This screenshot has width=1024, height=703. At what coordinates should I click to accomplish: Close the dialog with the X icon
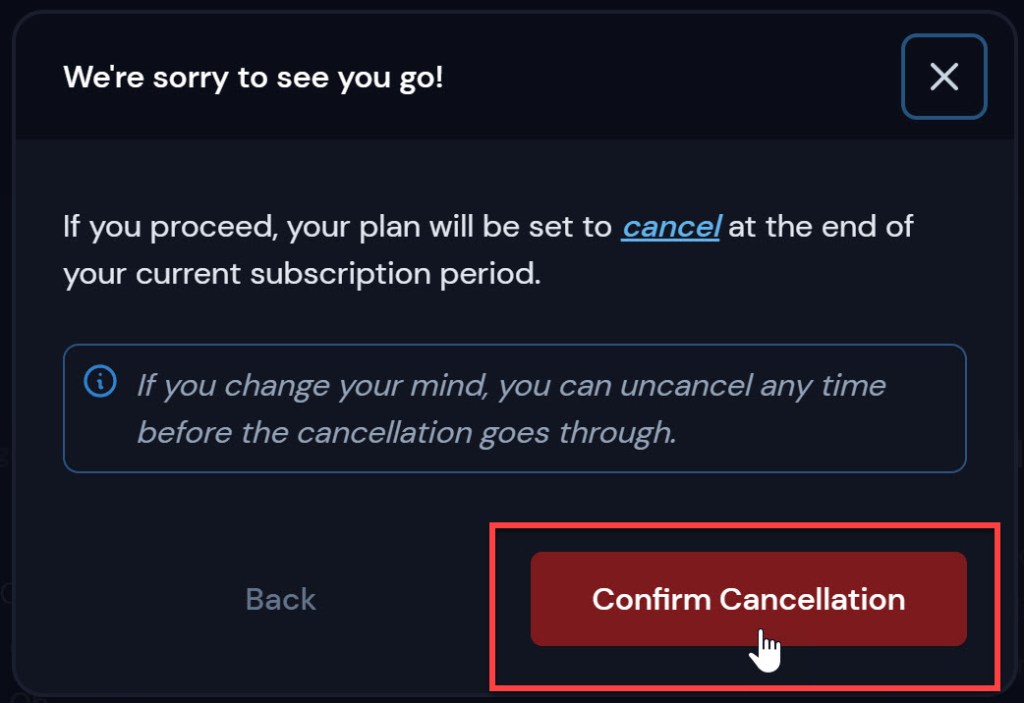click(944, 77)
